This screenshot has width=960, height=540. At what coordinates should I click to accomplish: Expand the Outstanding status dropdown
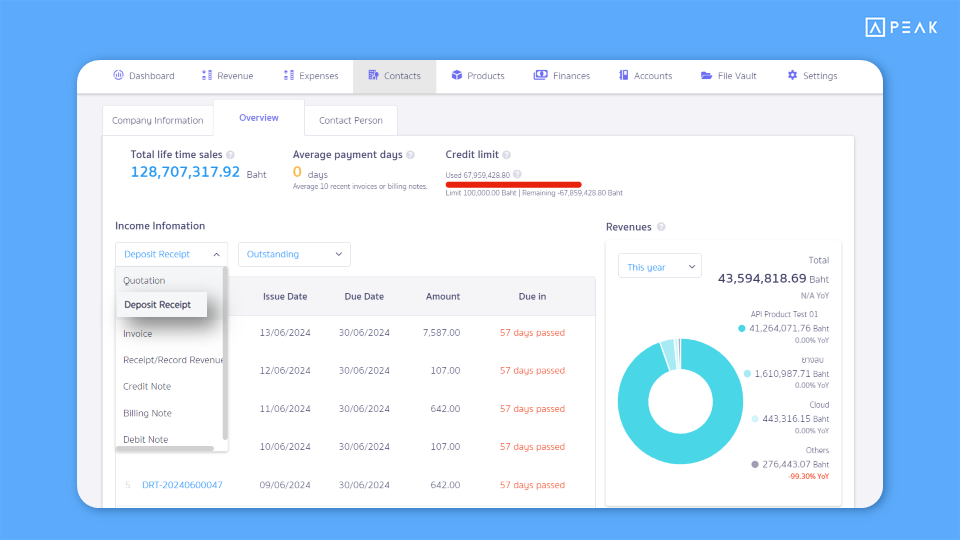[294, 254]
